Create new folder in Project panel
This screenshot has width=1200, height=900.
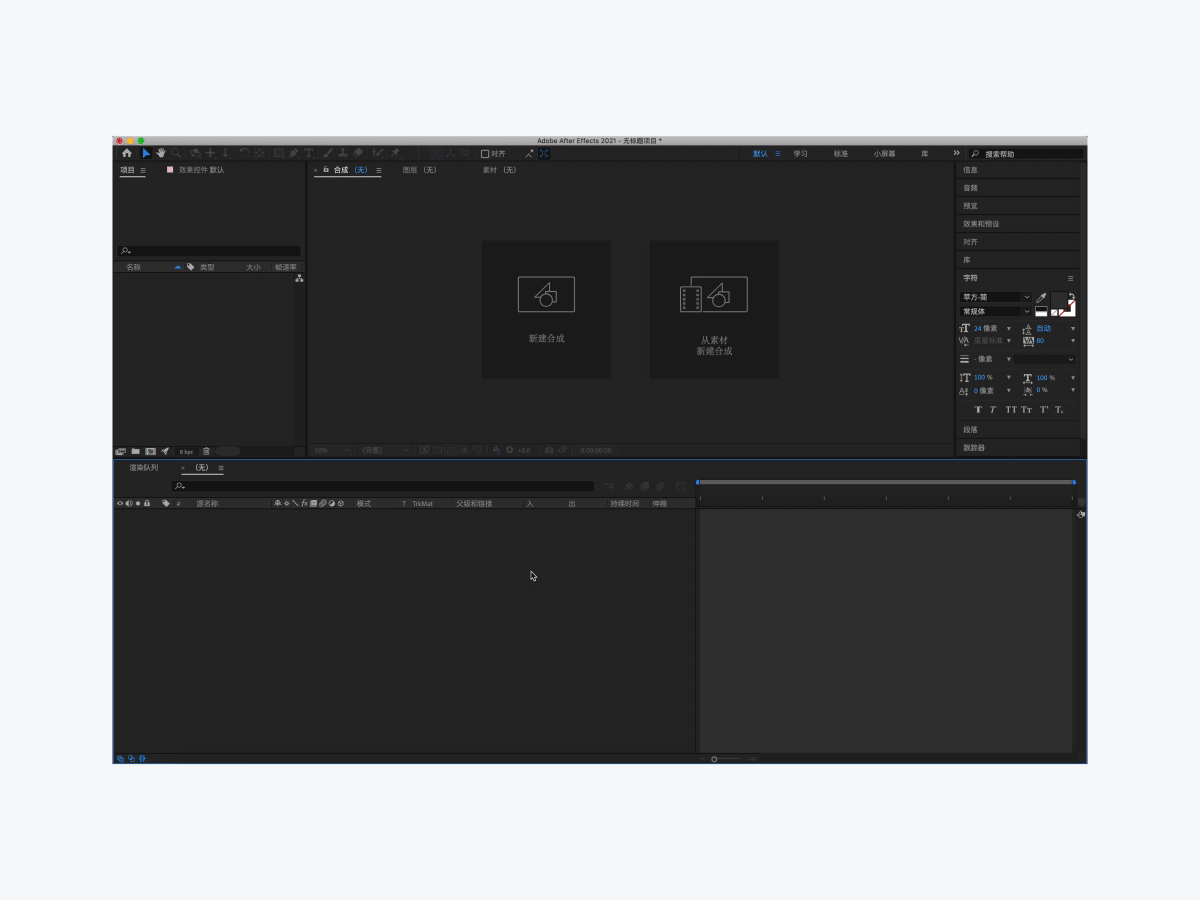pyautogui.click(x=135, y=451)
